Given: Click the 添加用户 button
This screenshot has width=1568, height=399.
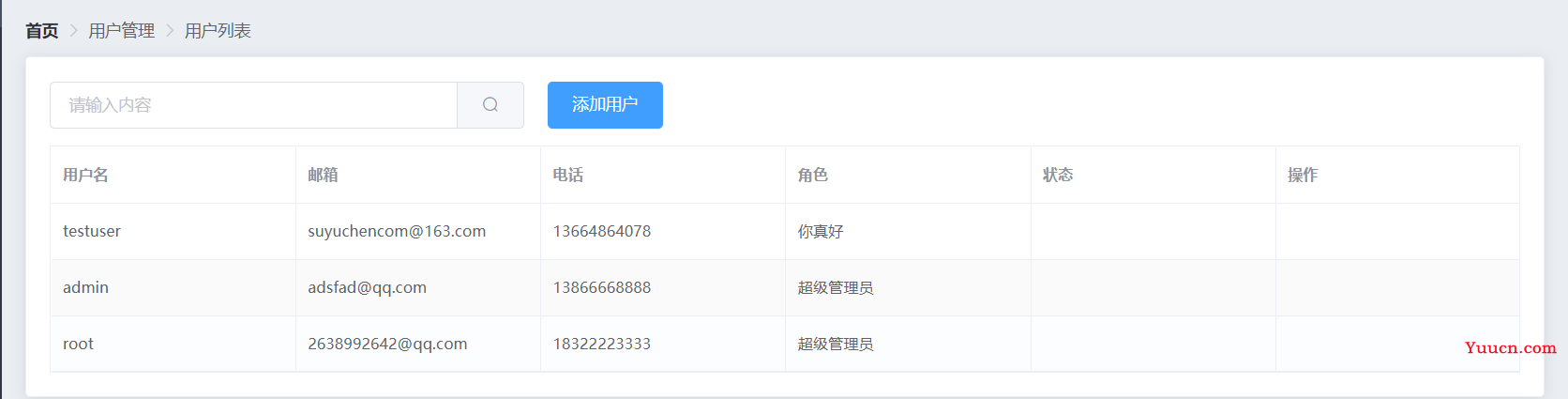Looking at the screenshot, I should 605,105.
